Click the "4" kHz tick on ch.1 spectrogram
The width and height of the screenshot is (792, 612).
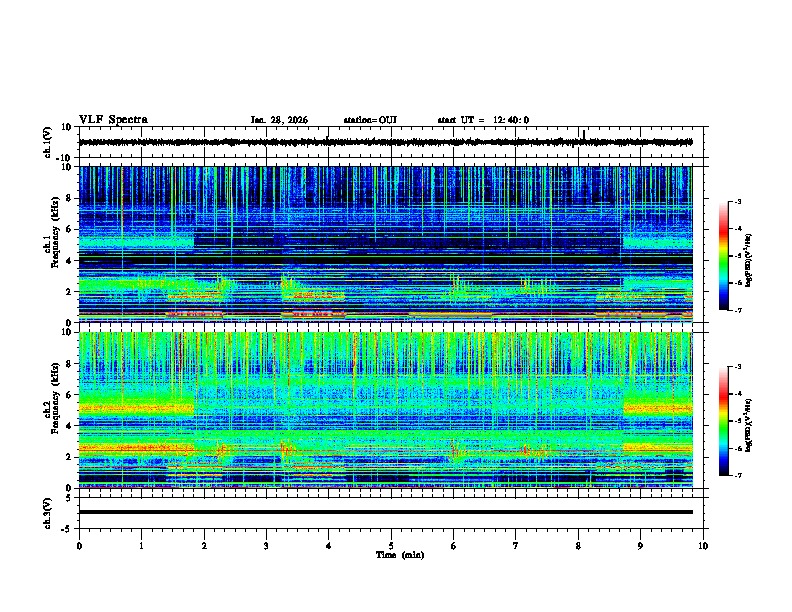70,261
